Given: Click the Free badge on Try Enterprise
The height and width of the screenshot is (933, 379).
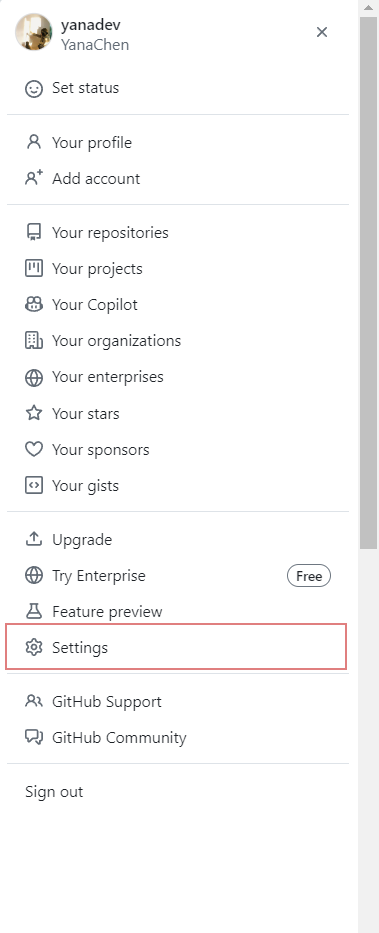Looking at the screenshot, I should [x=309, y=575].
